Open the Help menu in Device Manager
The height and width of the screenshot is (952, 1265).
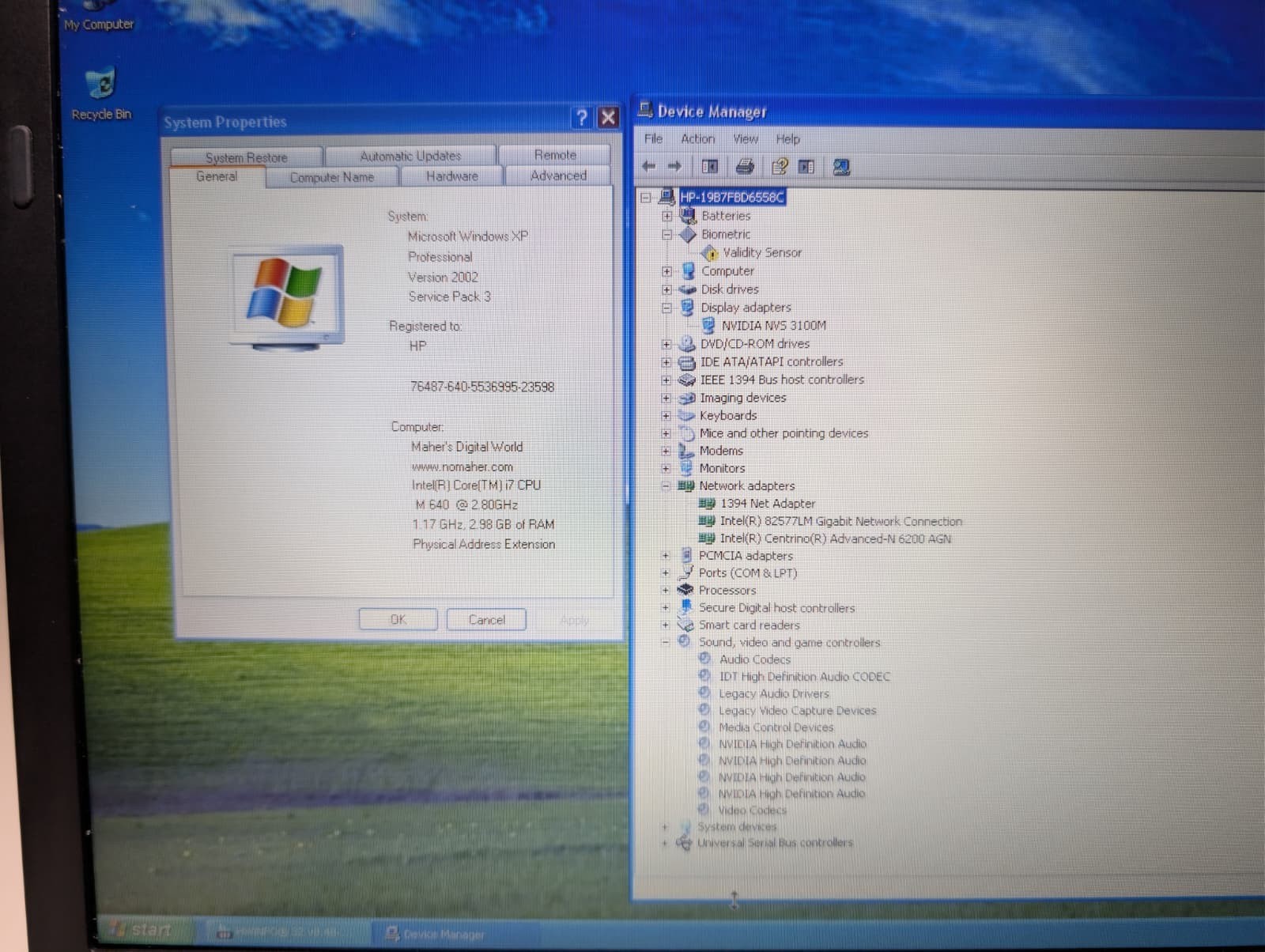click(787, 138)
